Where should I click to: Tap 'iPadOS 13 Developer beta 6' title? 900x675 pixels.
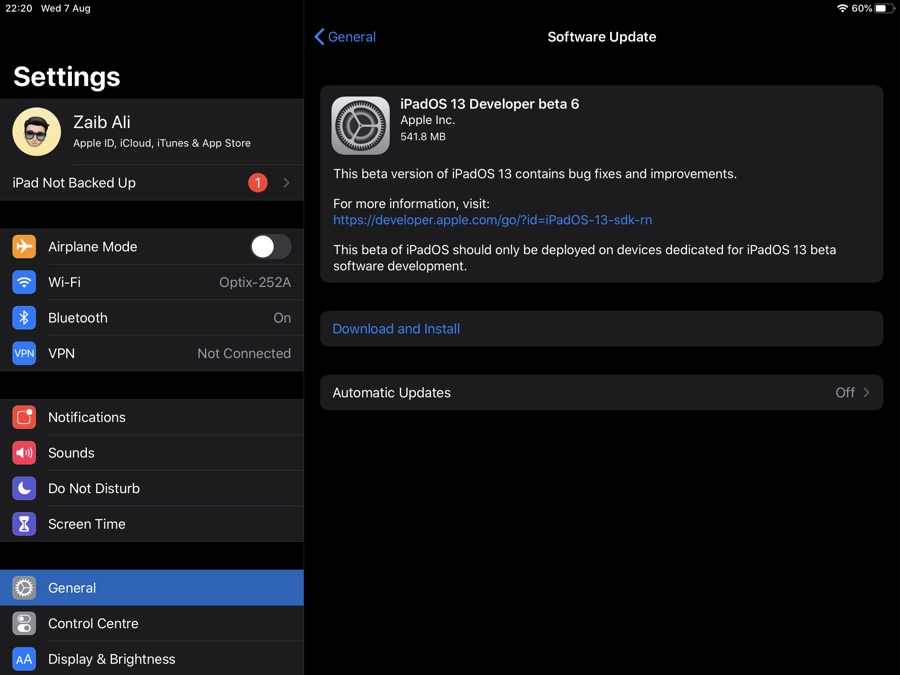pyautogui.click(x=490, y=104)
